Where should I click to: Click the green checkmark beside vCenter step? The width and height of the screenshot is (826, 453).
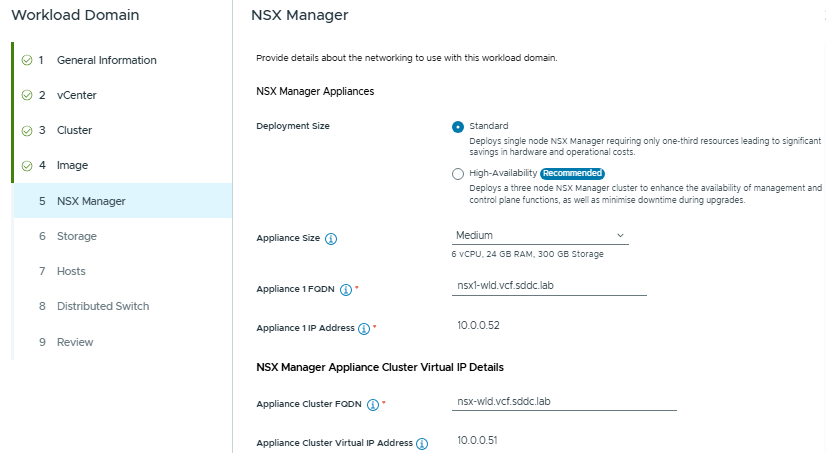tap(26, 95)
